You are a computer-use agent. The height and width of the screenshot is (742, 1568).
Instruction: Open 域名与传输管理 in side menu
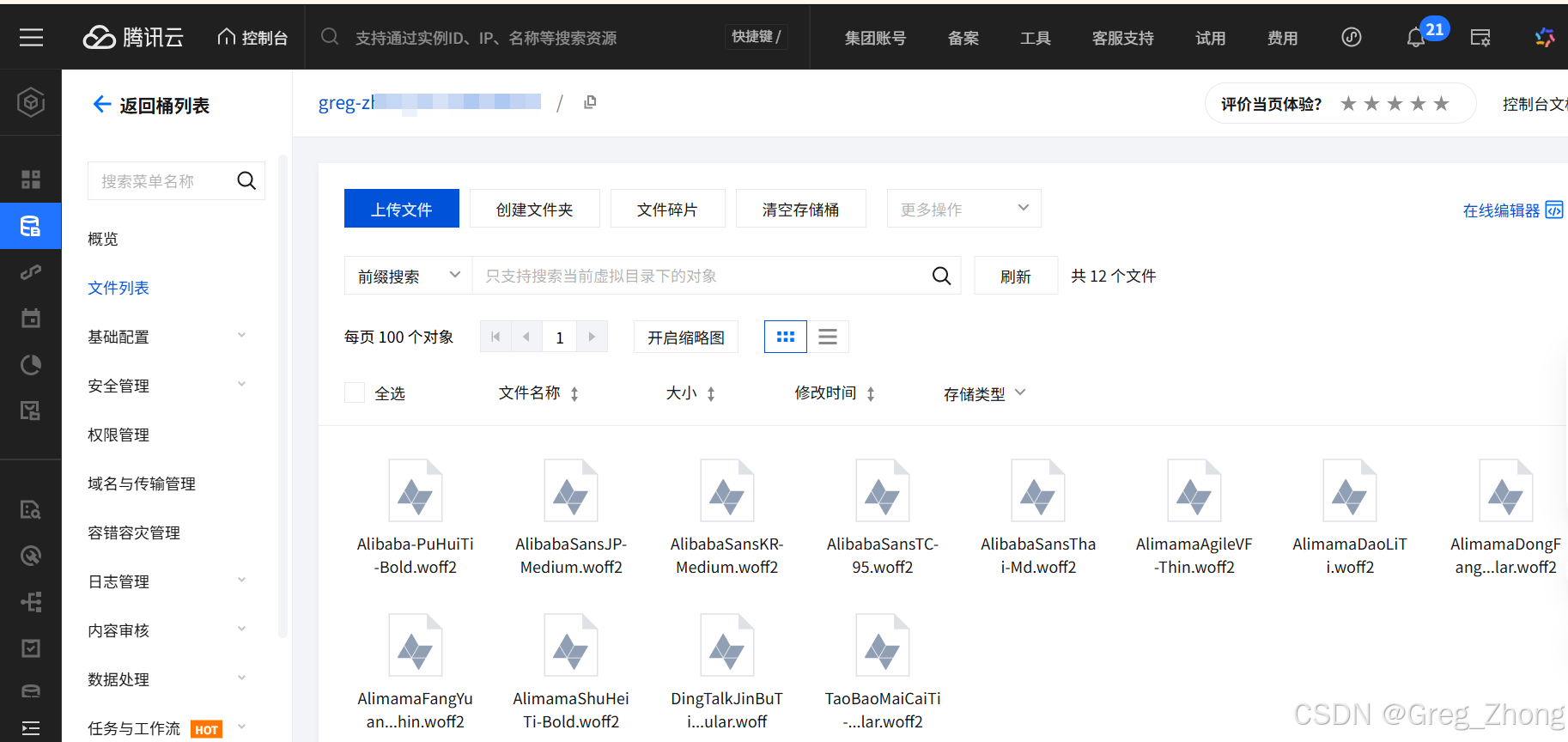click(x=142, y=483)
